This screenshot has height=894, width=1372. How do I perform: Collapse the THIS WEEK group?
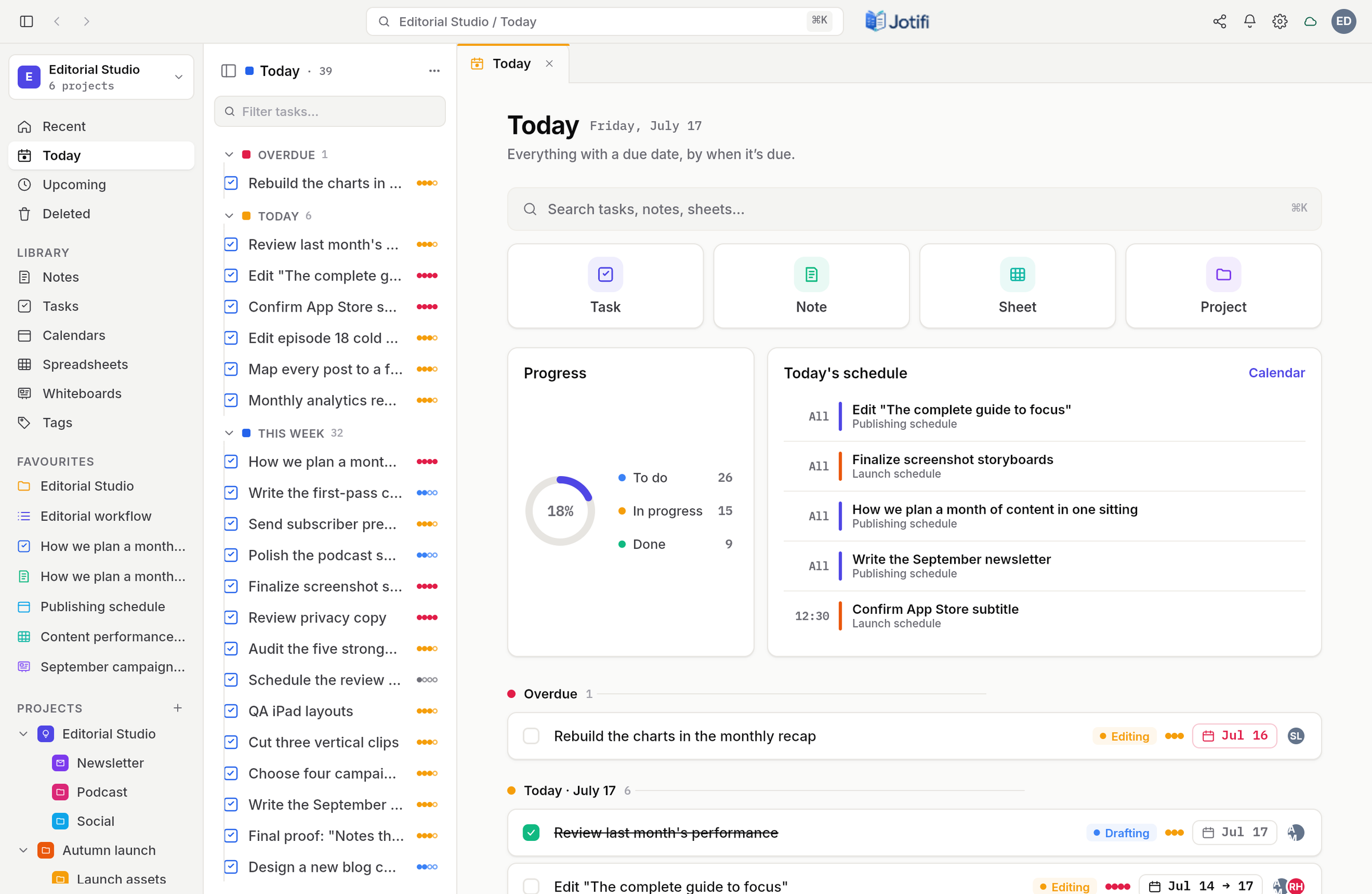229,433
